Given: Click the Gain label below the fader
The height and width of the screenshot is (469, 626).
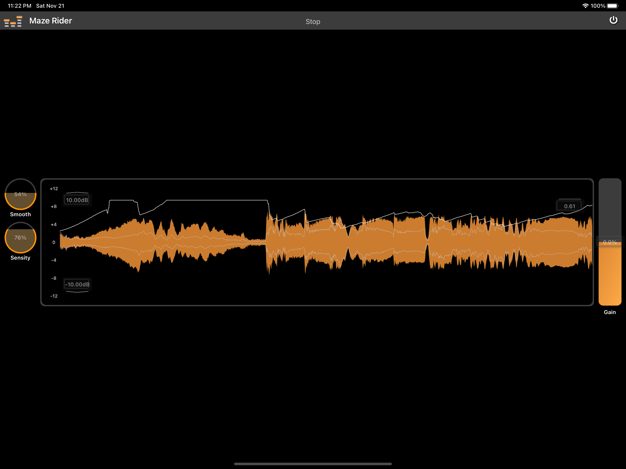Looking at the screenshot, I should tap(609, 312).
